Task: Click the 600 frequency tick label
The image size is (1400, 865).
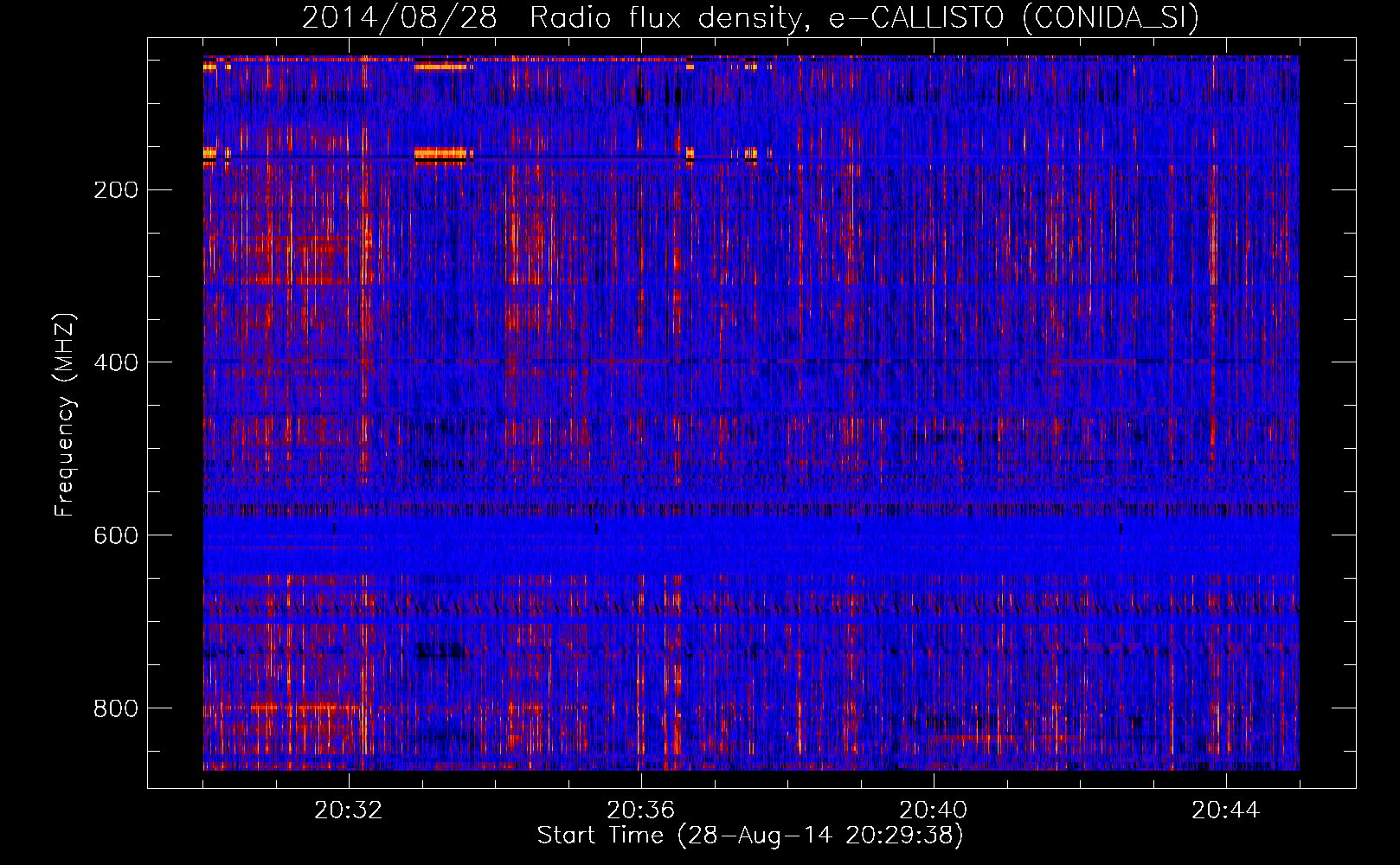Action: pos(116,535)
